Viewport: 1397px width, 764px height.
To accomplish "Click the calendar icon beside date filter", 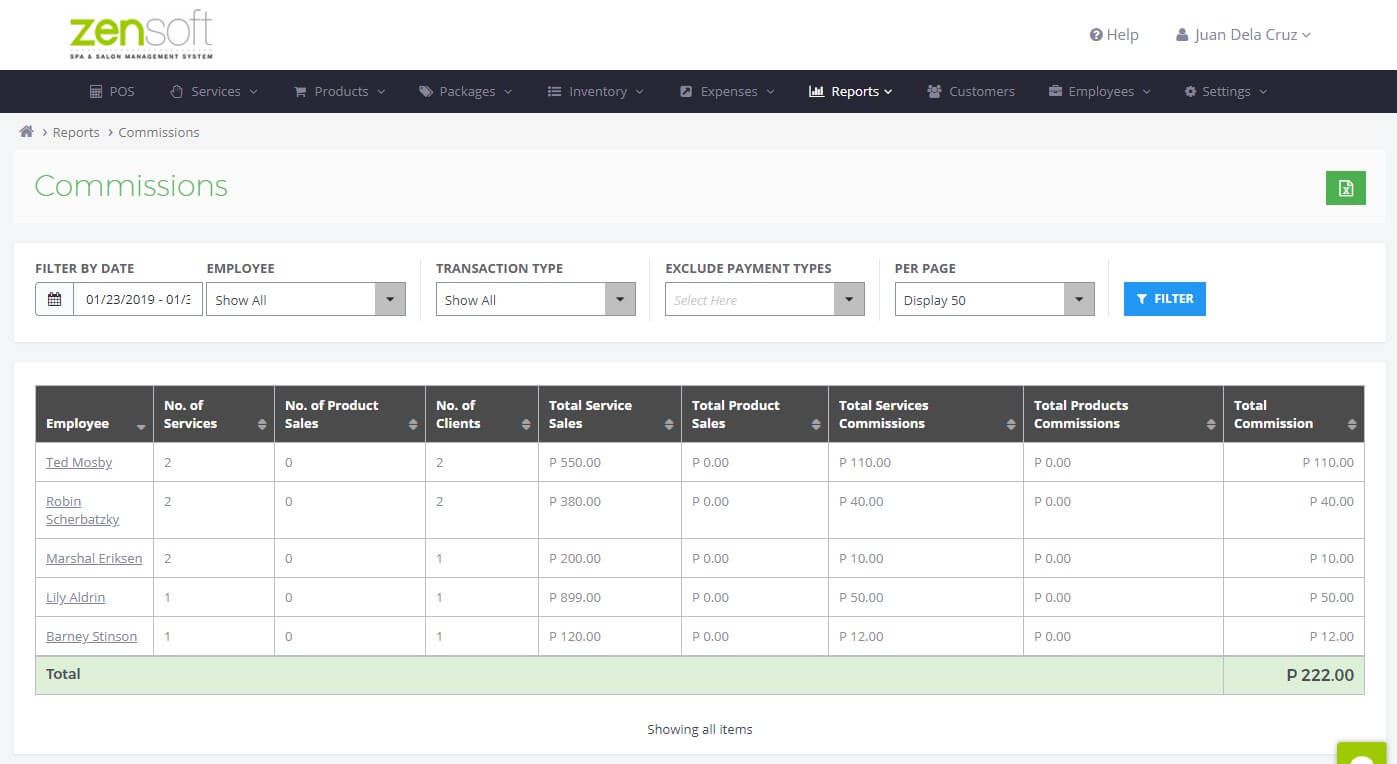I will 54,299.
